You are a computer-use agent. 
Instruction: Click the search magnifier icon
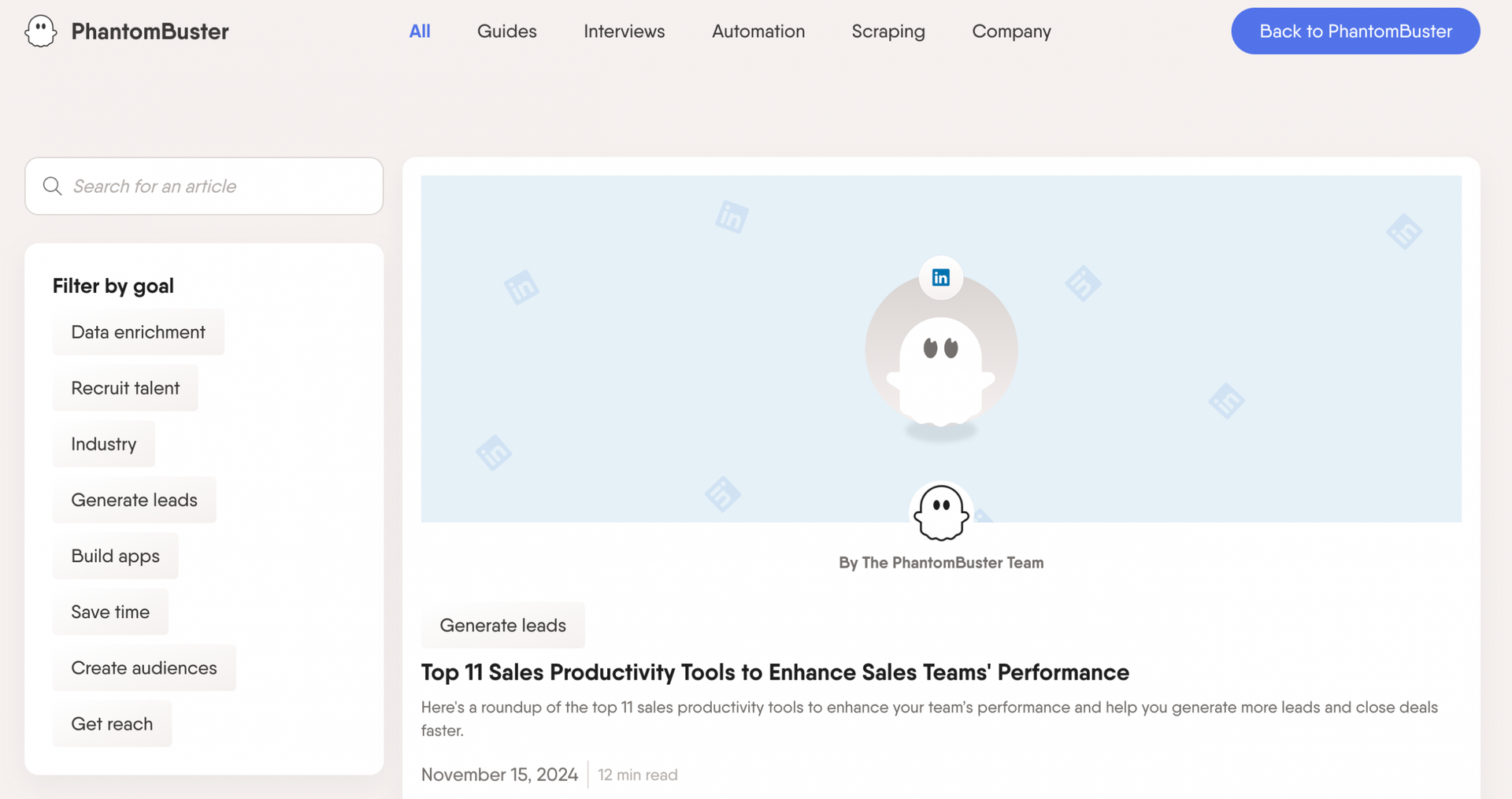[x=53, y=186]
